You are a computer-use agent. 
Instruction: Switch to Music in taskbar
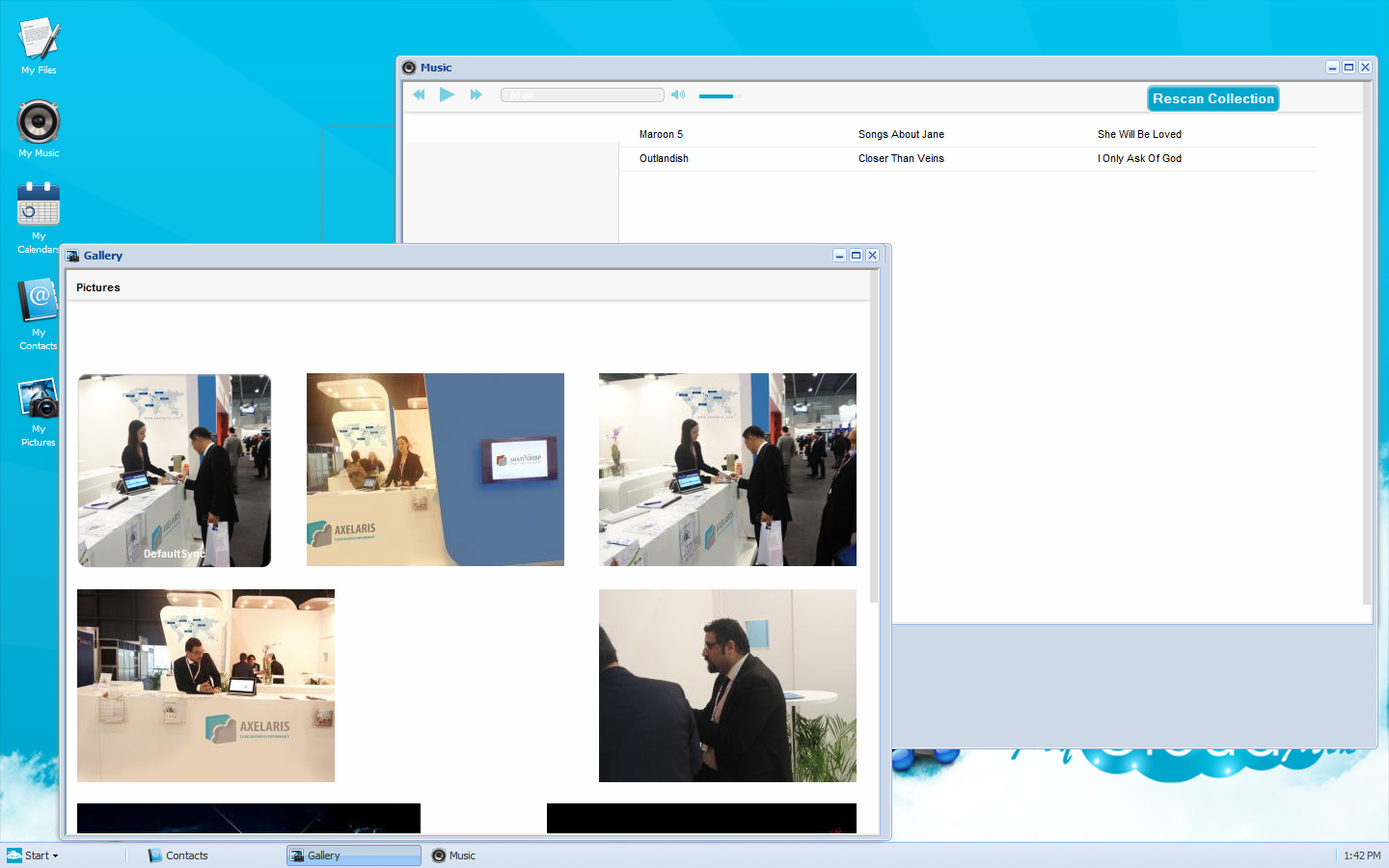(453, 855)
